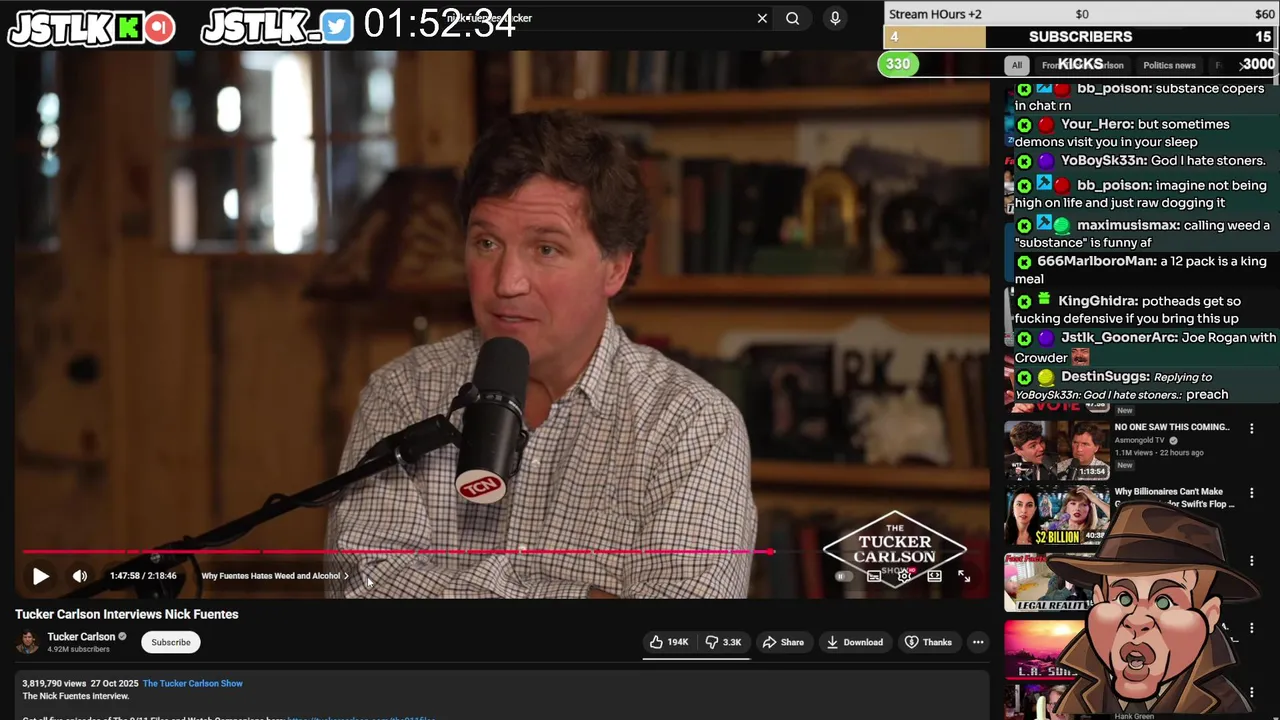Open the Tucker Carlson channel name link
The image size is (1280, 720).
81,637
